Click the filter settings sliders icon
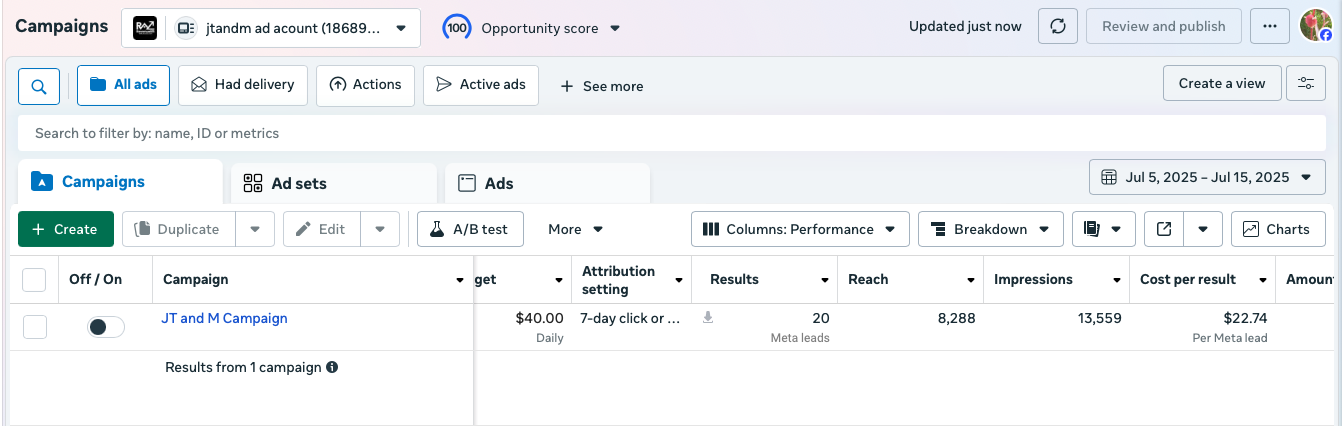1342x426 pixels. tap(1306, 84)
